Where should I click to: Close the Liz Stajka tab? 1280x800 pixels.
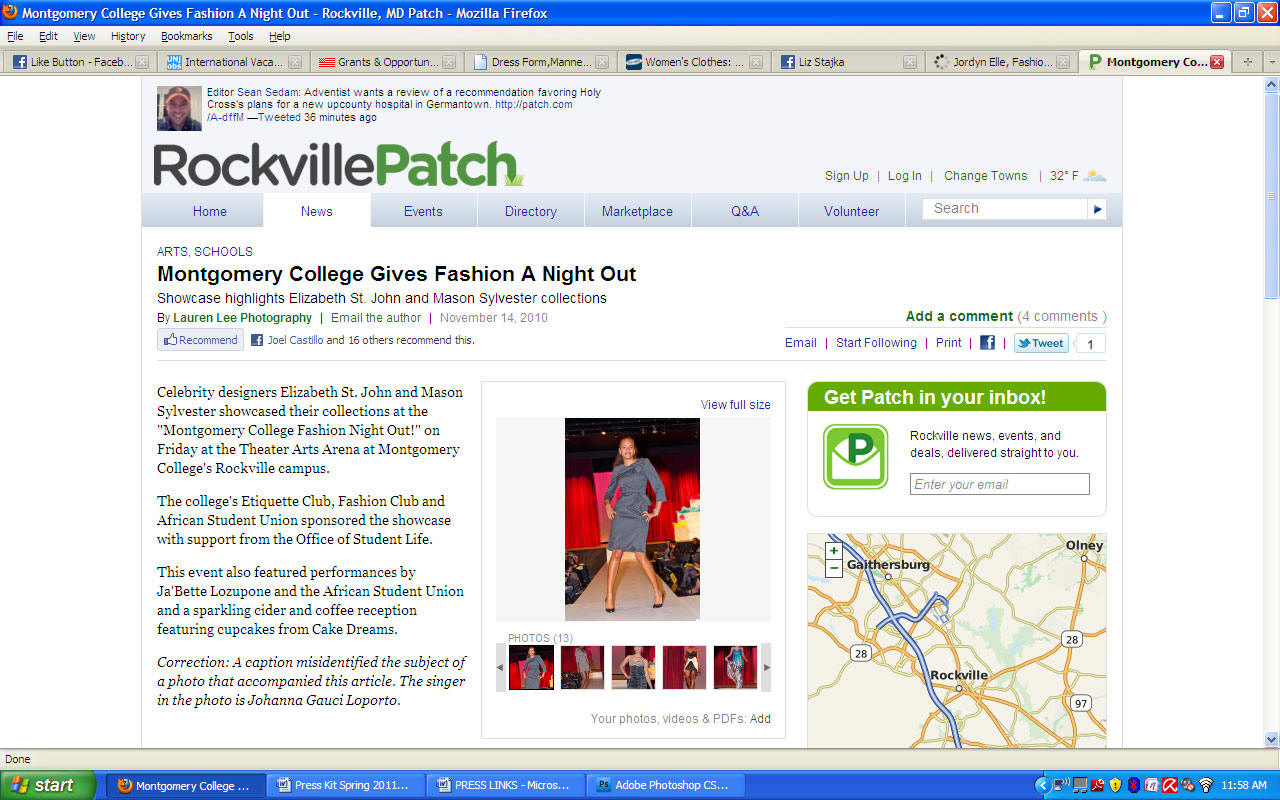[909, 62]
